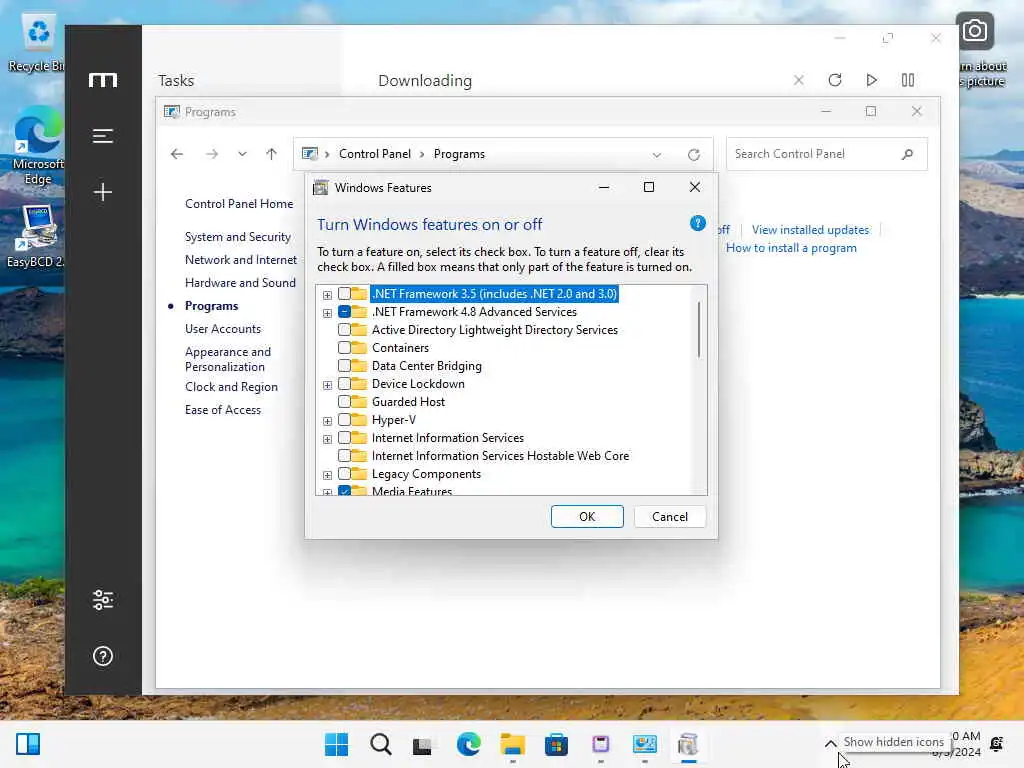Click Control Panel in the breadcrumb
The image size is (1024, 768).
click(375, 154)
